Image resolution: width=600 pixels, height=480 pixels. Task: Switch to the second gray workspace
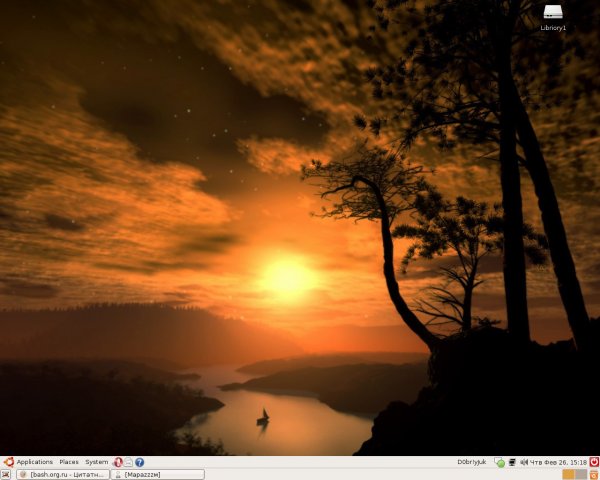point(581,474)
